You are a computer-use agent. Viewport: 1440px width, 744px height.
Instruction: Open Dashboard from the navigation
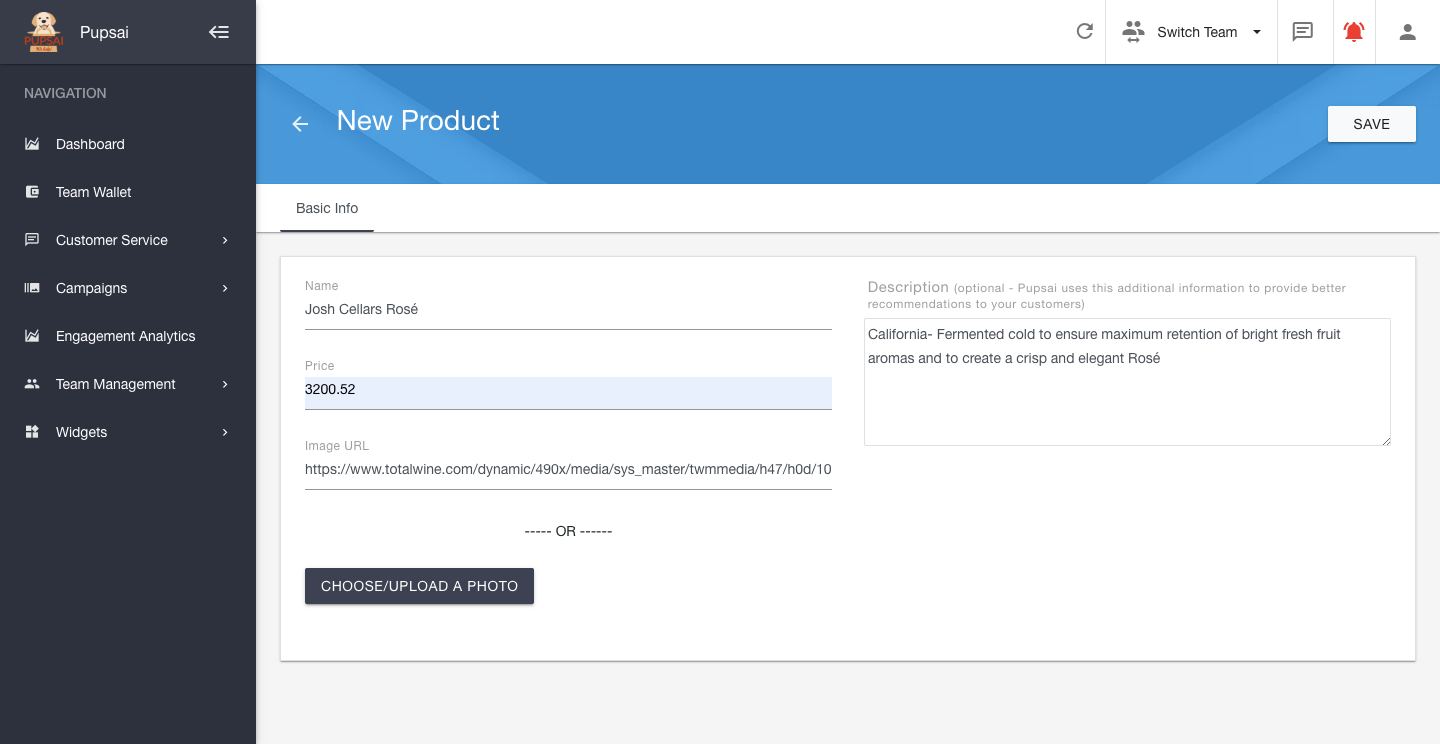pyautogui.click(x=90, y=144)
